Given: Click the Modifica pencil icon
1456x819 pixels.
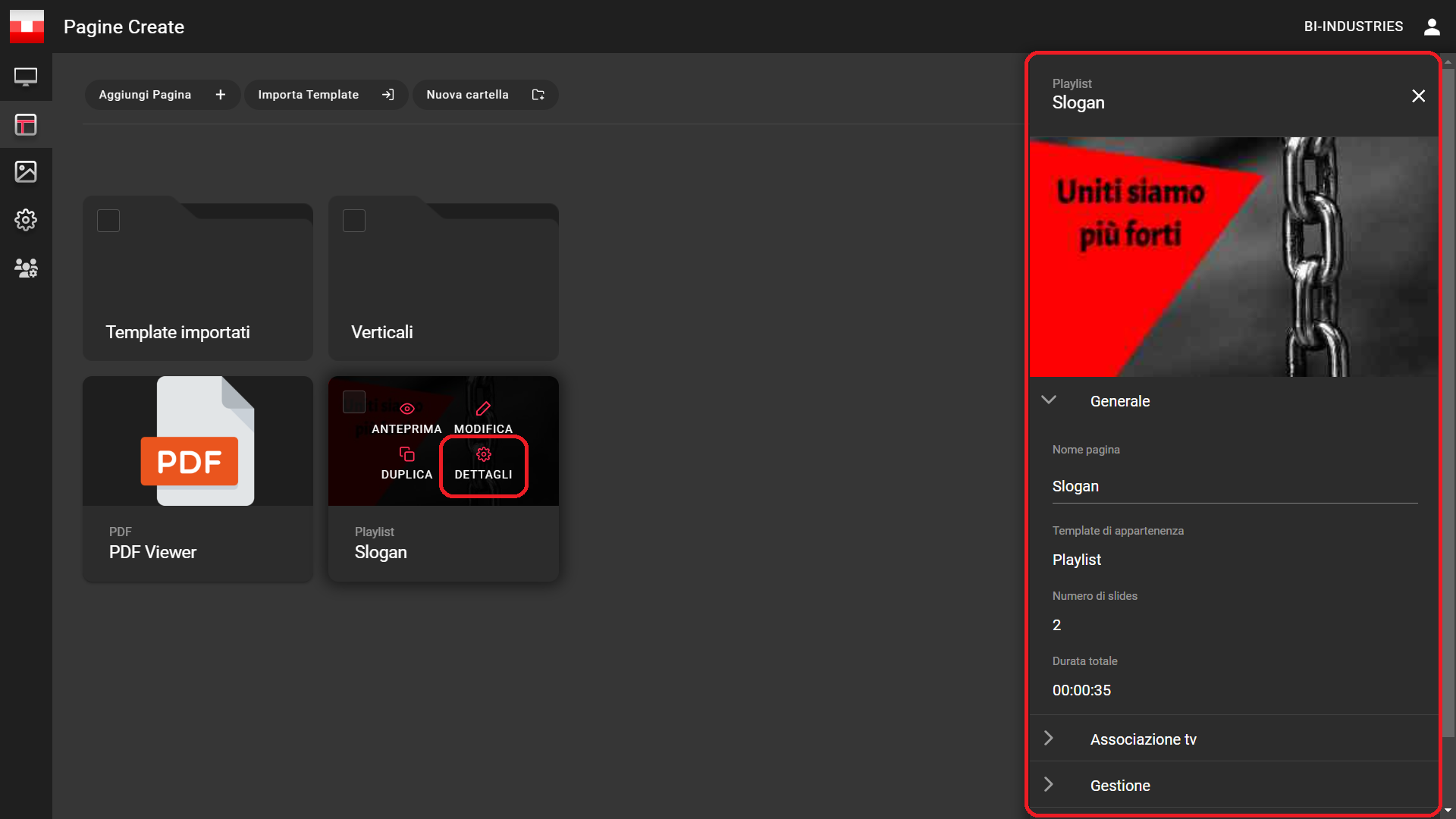Looking at the screenshot, I should (x=483, y=409).
